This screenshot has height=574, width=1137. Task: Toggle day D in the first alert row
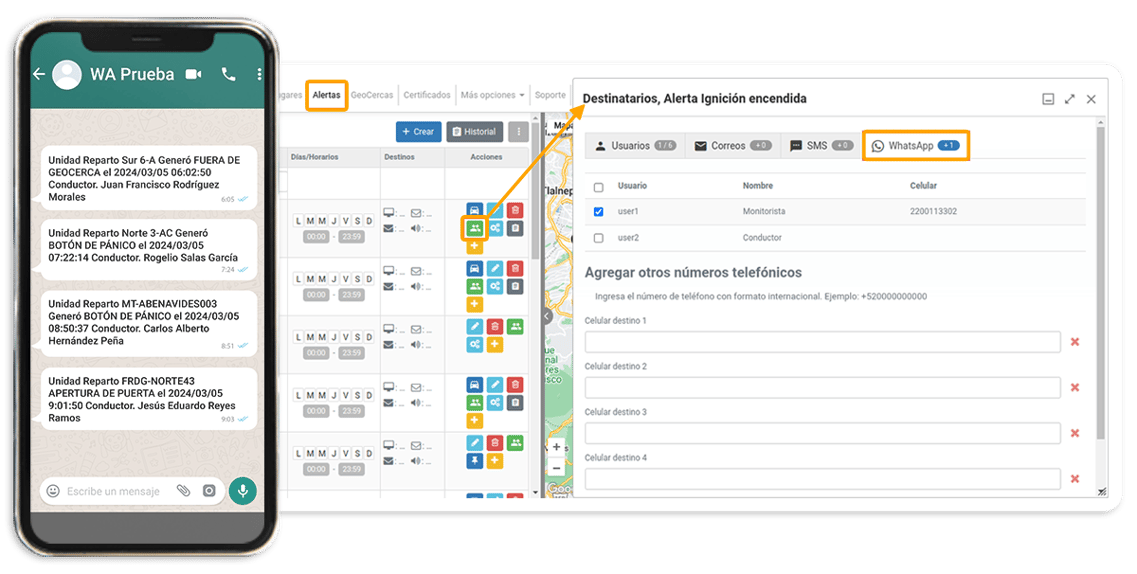(369, 220)
